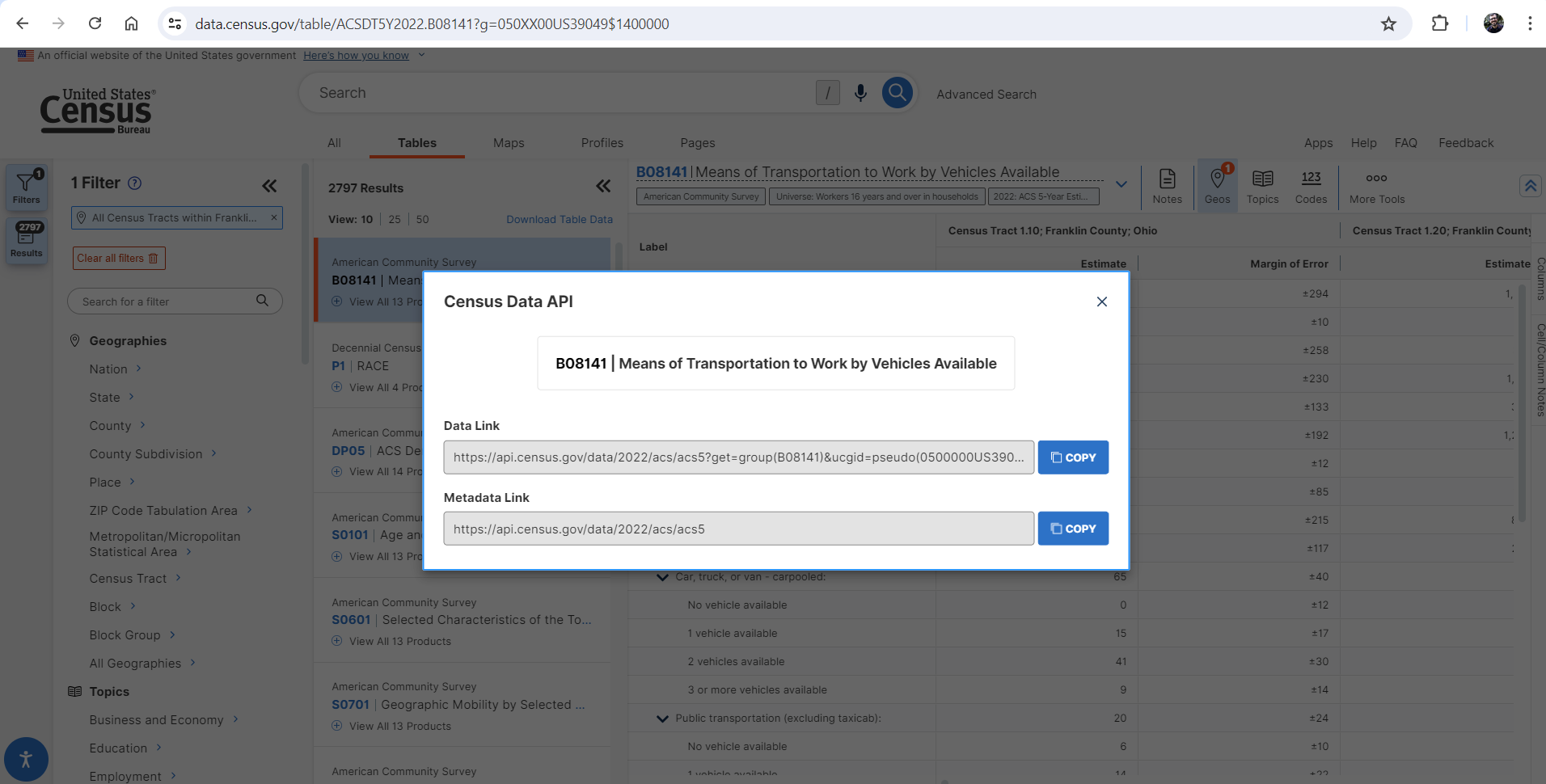Collapse the filter panel with double chevron
The width and height of the screenshot is (1546, 784).
click(269, 186)
